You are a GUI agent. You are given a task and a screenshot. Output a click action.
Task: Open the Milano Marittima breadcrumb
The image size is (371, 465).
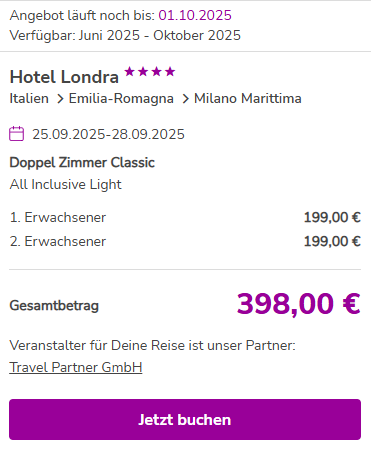pyautogui.click(x=248, y=99)
